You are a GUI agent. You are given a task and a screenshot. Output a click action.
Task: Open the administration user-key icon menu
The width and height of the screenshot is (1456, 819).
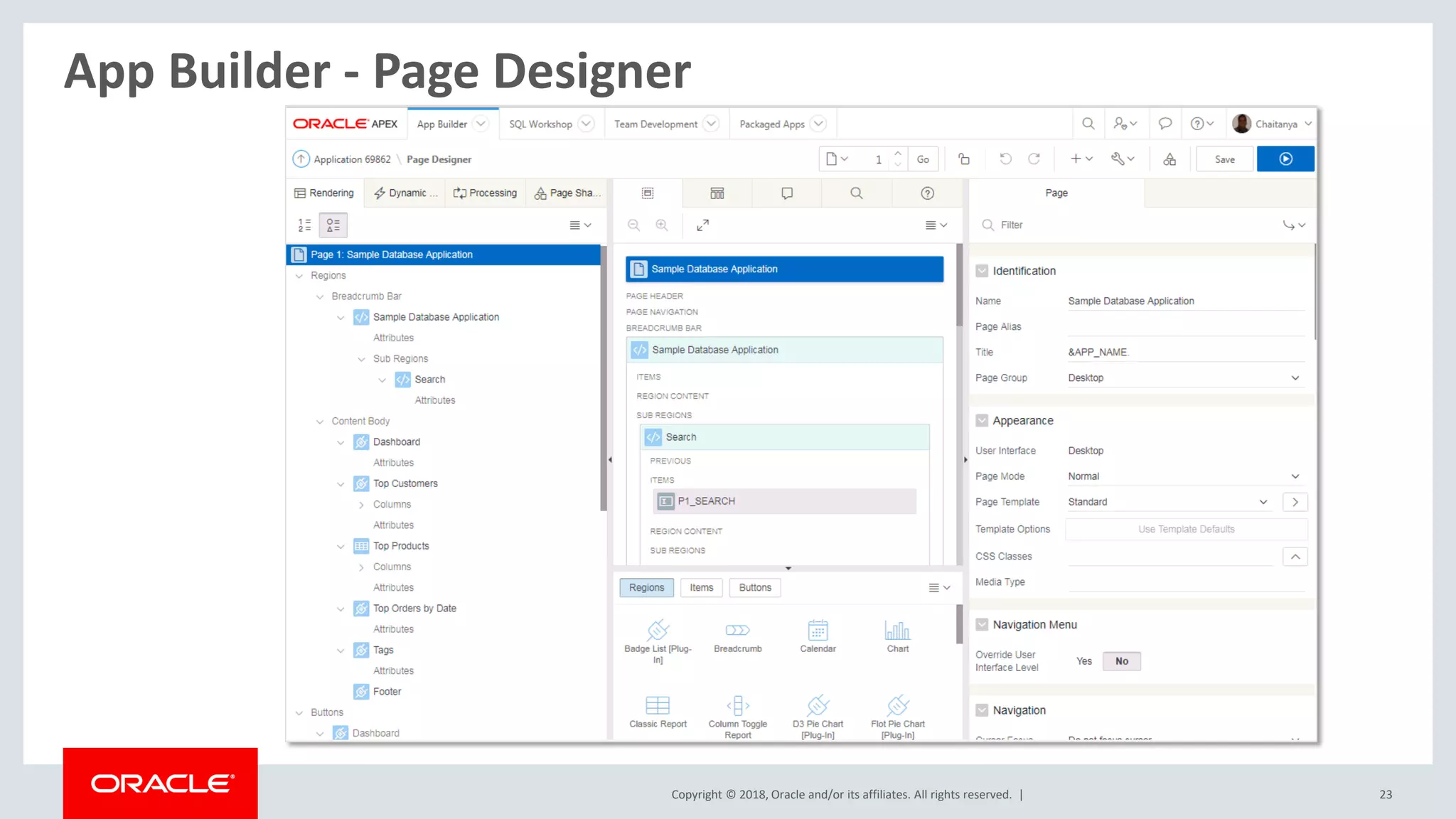click(1125, 124)
